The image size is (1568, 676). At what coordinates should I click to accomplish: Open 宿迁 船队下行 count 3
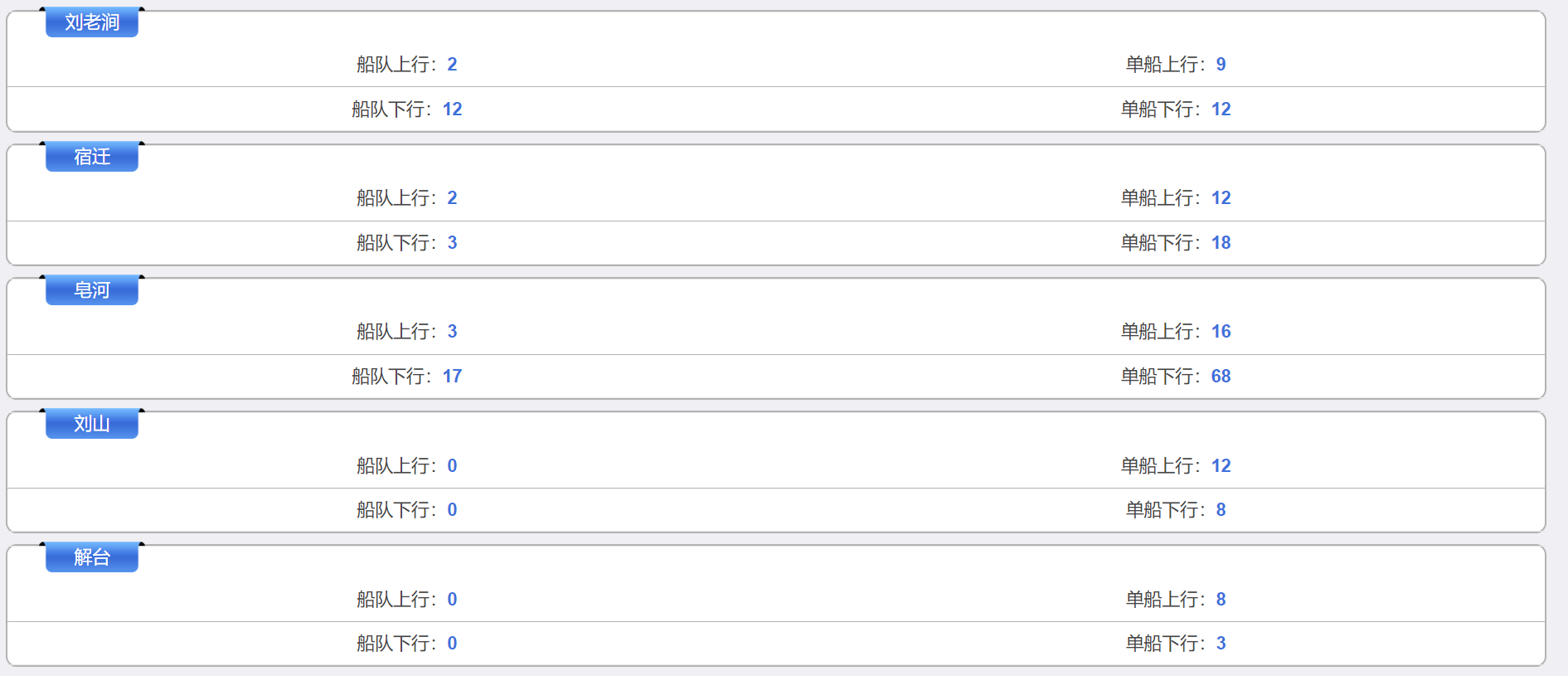tap(452, 243)
